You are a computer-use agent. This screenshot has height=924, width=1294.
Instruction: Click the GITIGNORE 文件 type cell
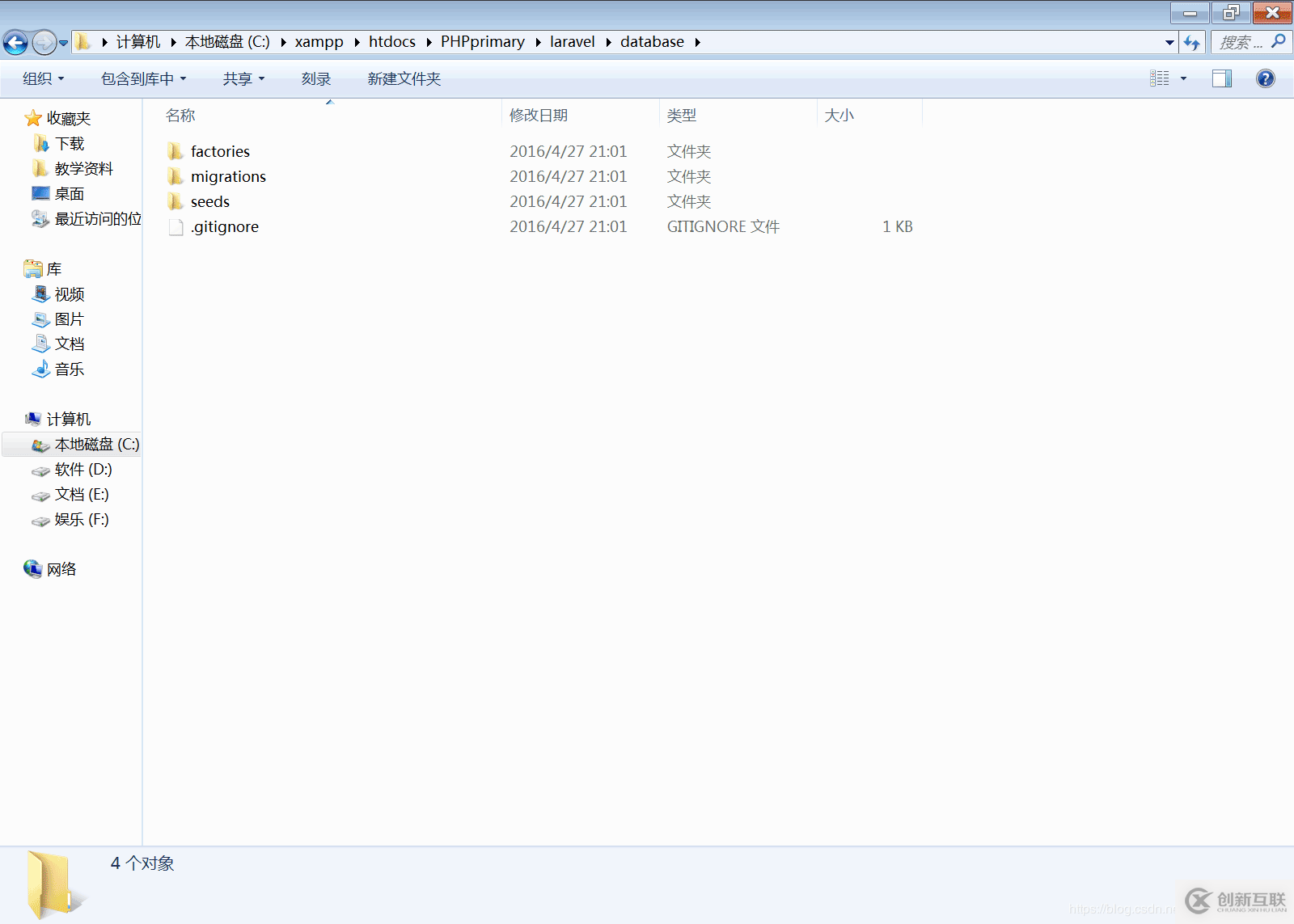723,227
